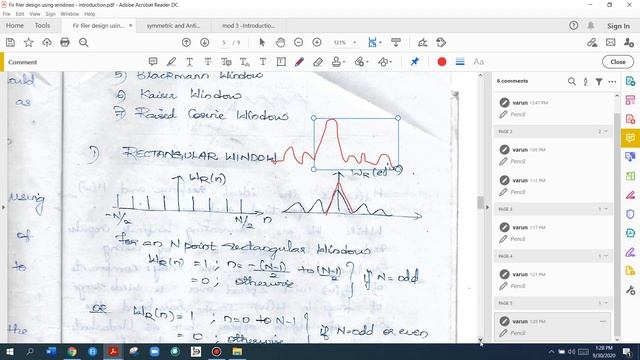Open the notifications bell
The image size is (640, 360).
coord(591,25)
